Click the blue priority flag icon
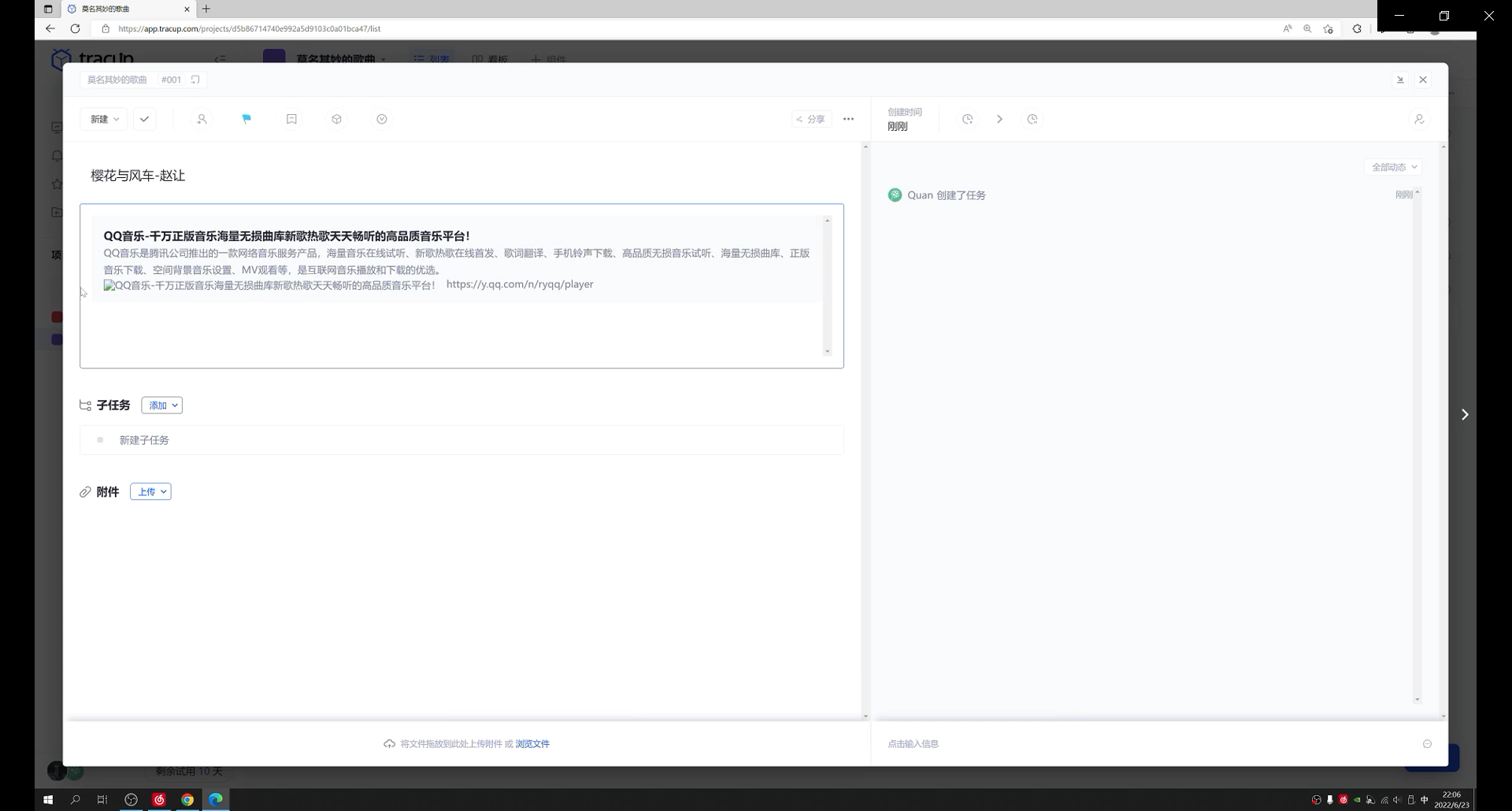This screenshot has height=811, width=1512. 246,119
